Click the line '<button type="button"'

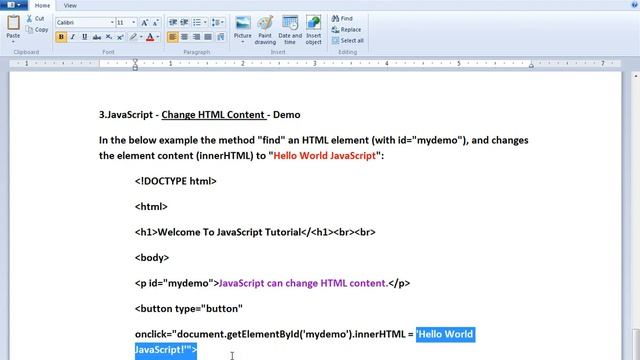189,309
